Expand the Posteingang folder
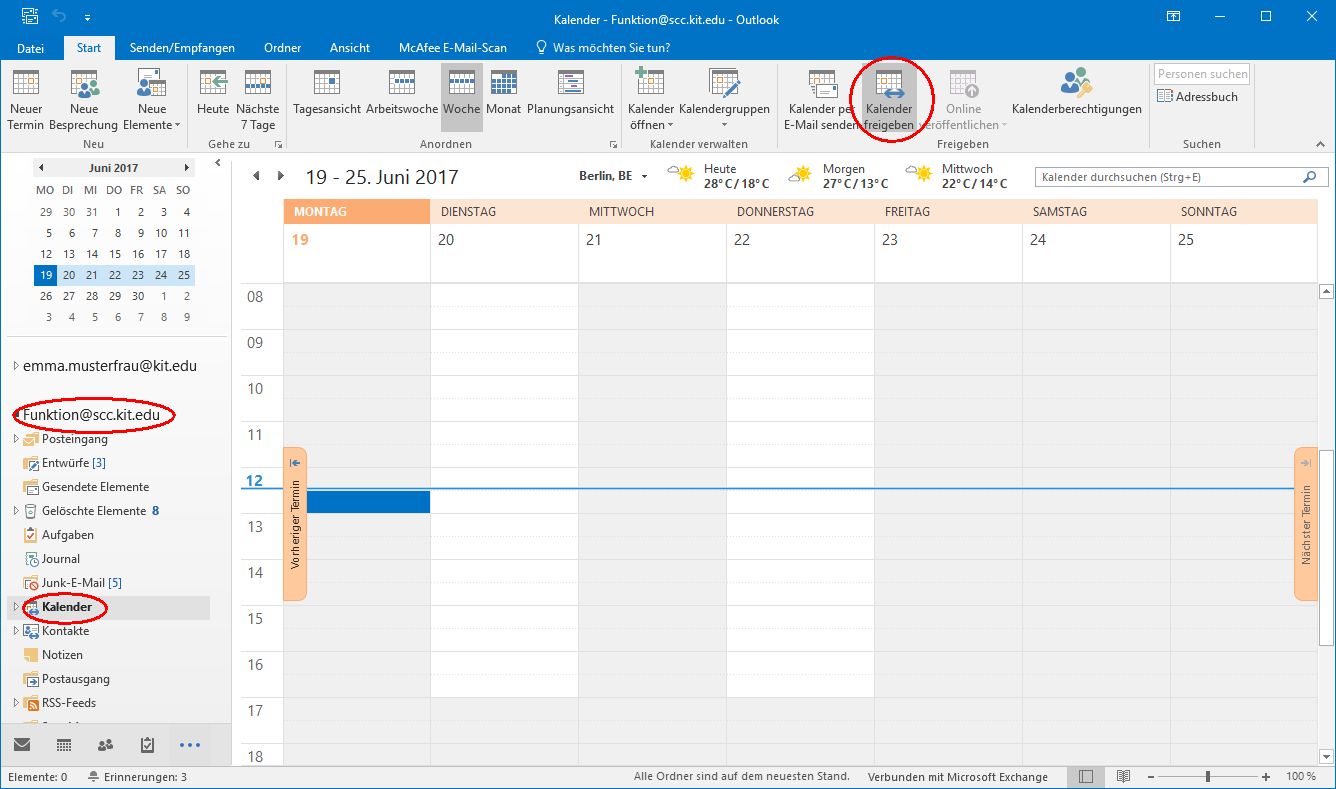Screen dimensions: 1336x789 point(15,439)
